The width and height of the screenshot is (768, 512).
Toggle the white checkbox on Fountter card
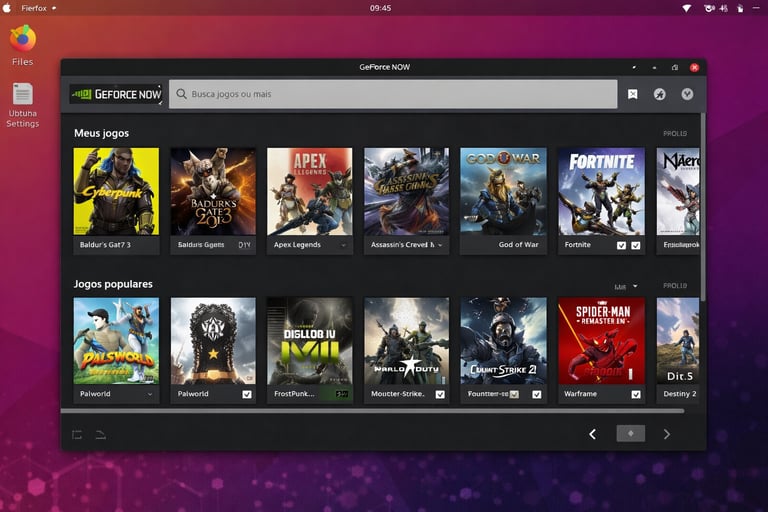click(x=537, y=394)
